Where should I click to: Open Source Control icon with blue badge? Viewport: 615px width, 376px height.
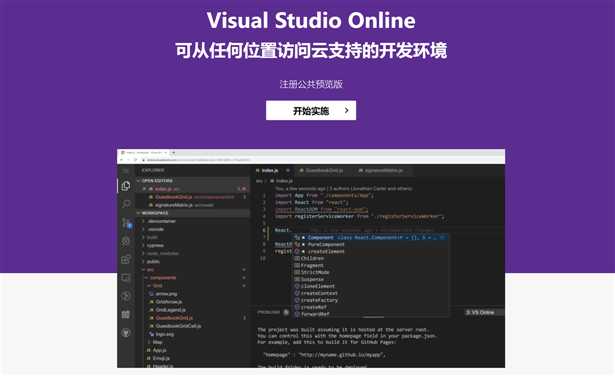point(127,223)
